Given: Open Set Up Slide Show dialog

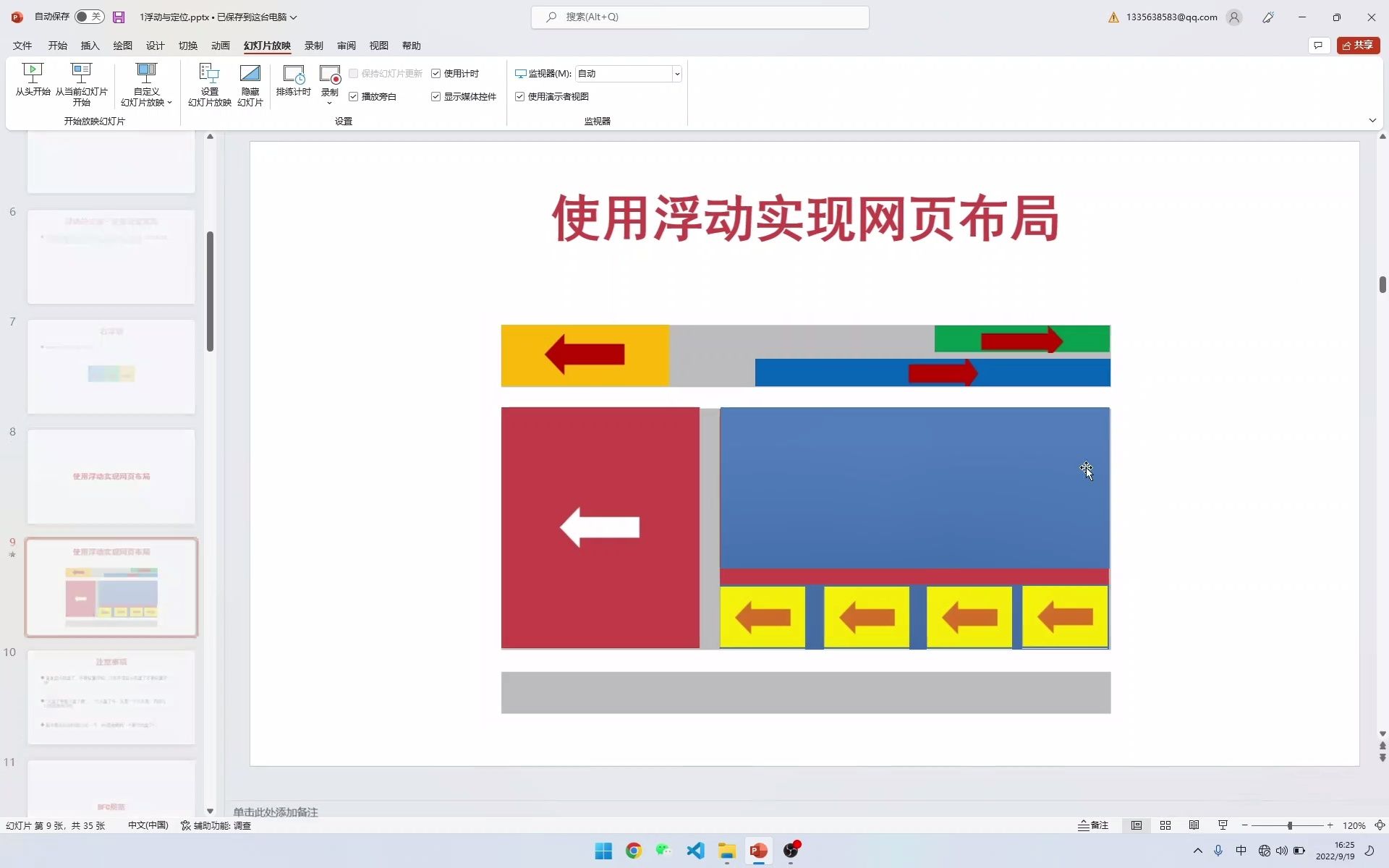Looking at the screenshot, I should pyautogui.click(x=209, y=85).
